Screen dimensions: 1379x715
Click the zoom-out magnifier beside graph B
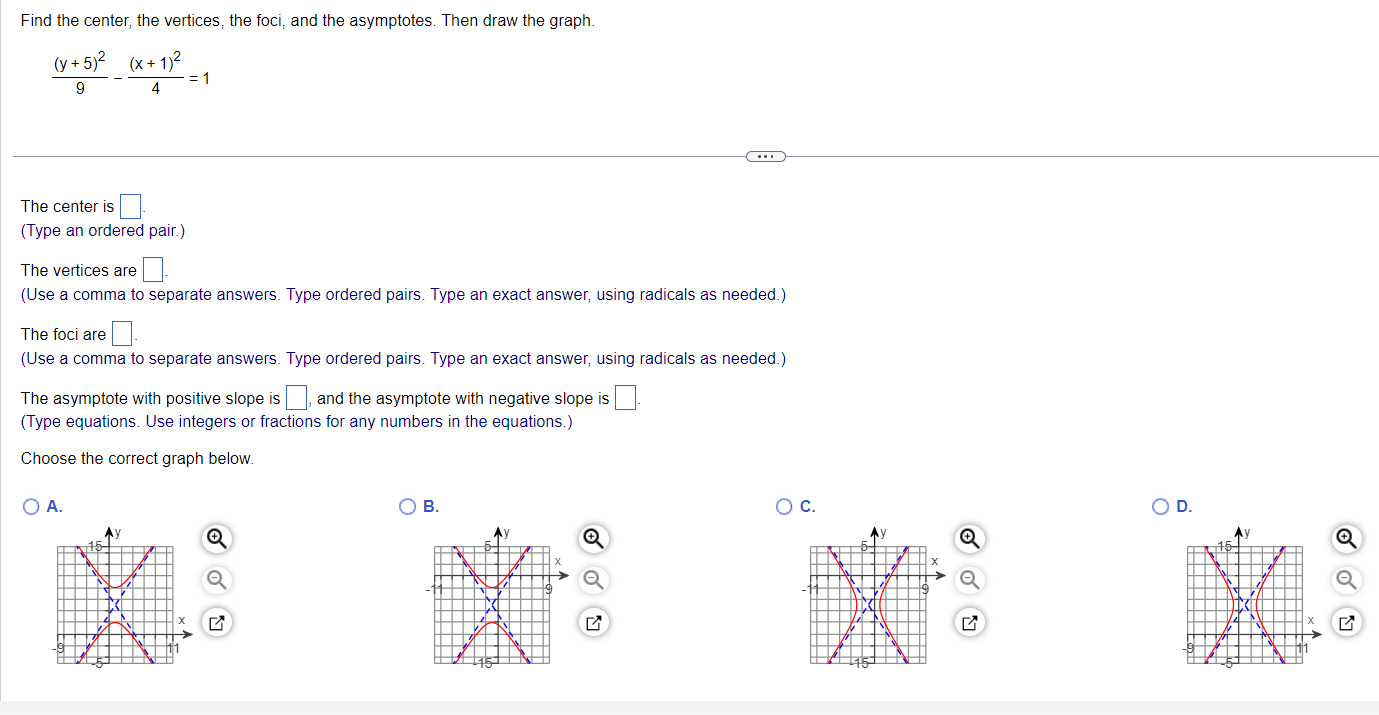click(x=592, y=579)
